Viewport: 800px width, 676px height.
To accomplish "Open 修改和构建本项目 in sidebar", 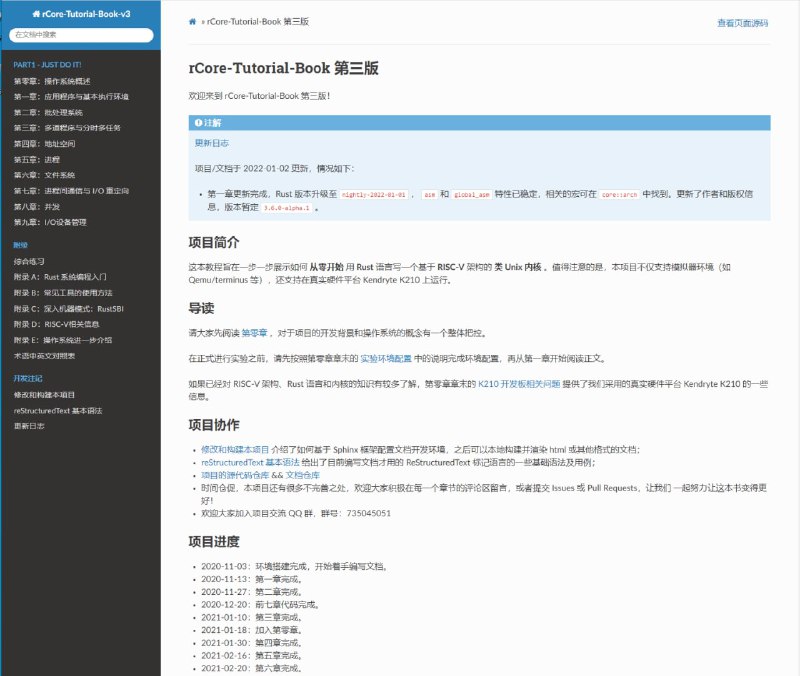I will click(44, 395).
